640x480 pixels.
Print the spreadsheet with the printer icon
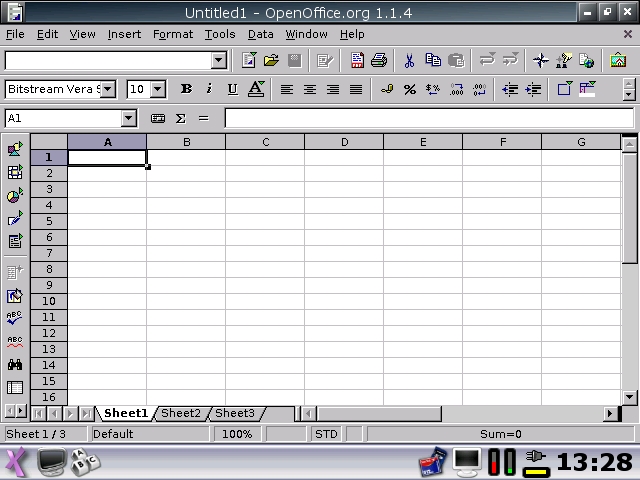click(x=379, y=61)
